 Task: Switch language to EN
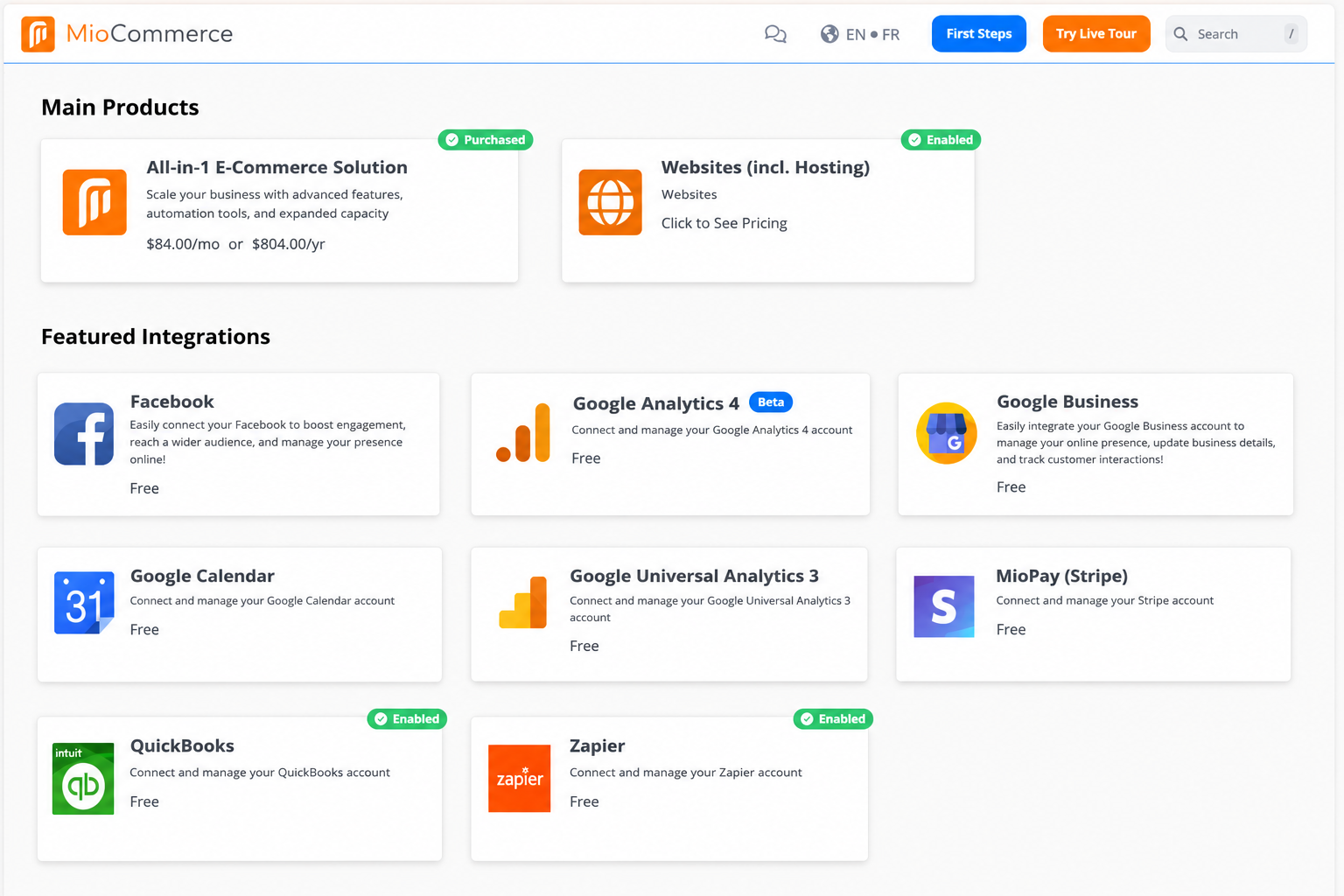click(x=856, y=35)
